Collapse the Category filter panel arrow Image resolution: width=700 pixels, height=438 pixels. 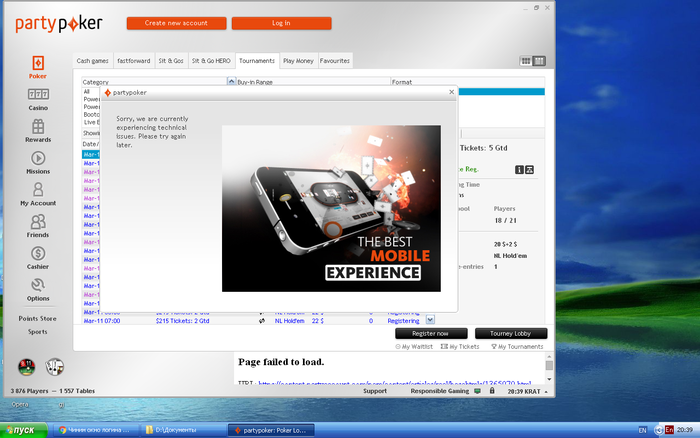click(x=231, y=81)
